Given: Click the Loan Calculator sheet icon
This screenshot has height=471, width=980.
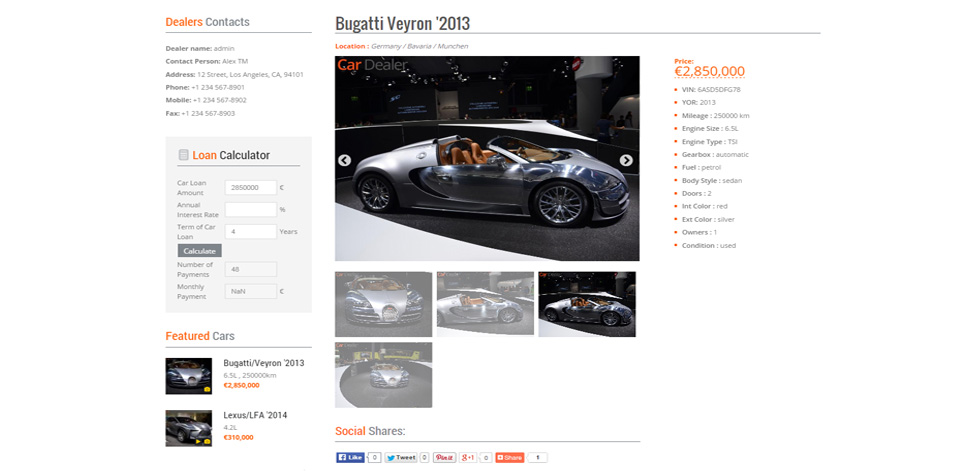Looking at the screenshot, I should coord(184,155).
